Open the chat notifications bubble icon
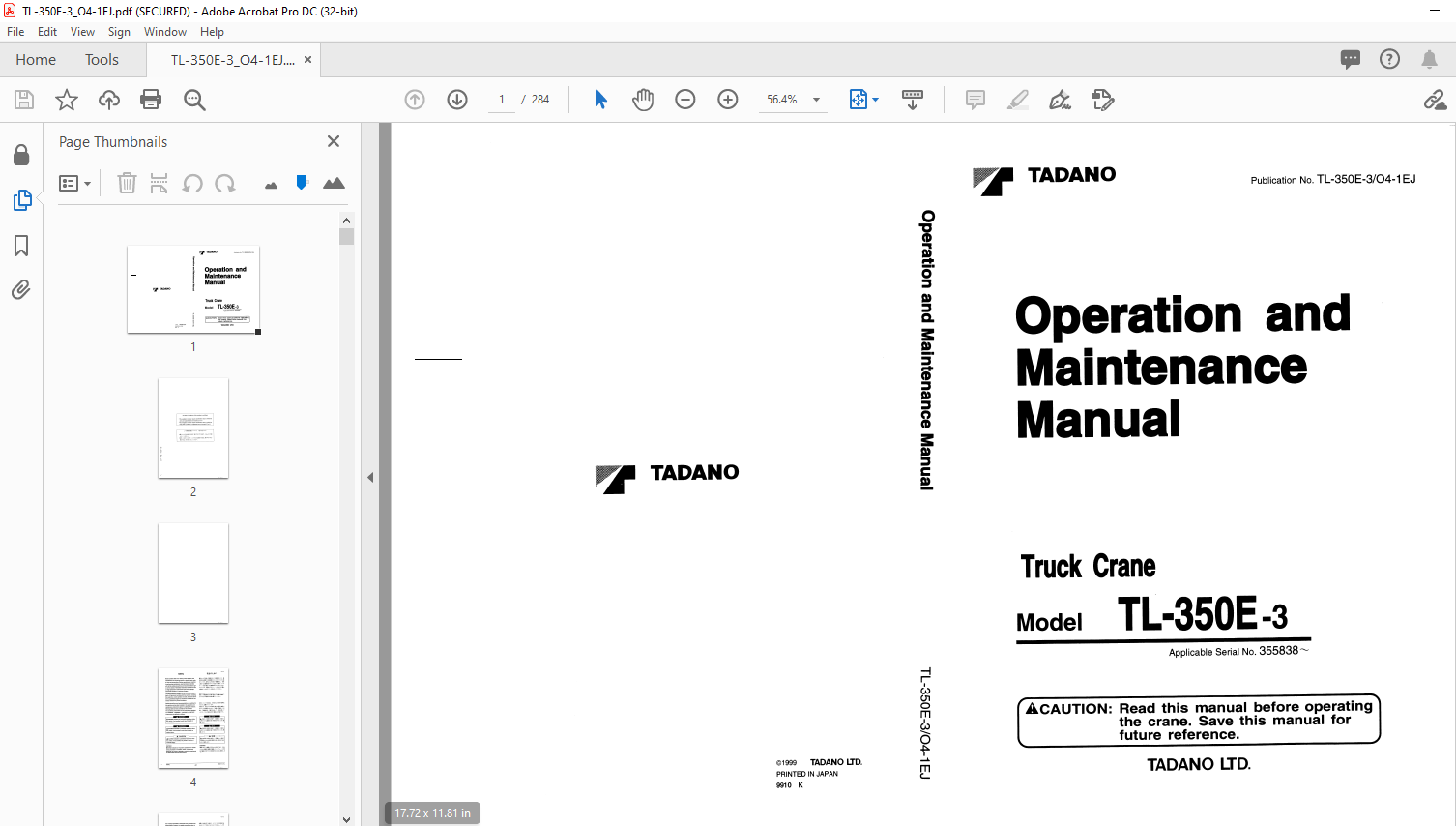Image resolution: width=1456 pixels, height=826 pixels. point(1351,59)
